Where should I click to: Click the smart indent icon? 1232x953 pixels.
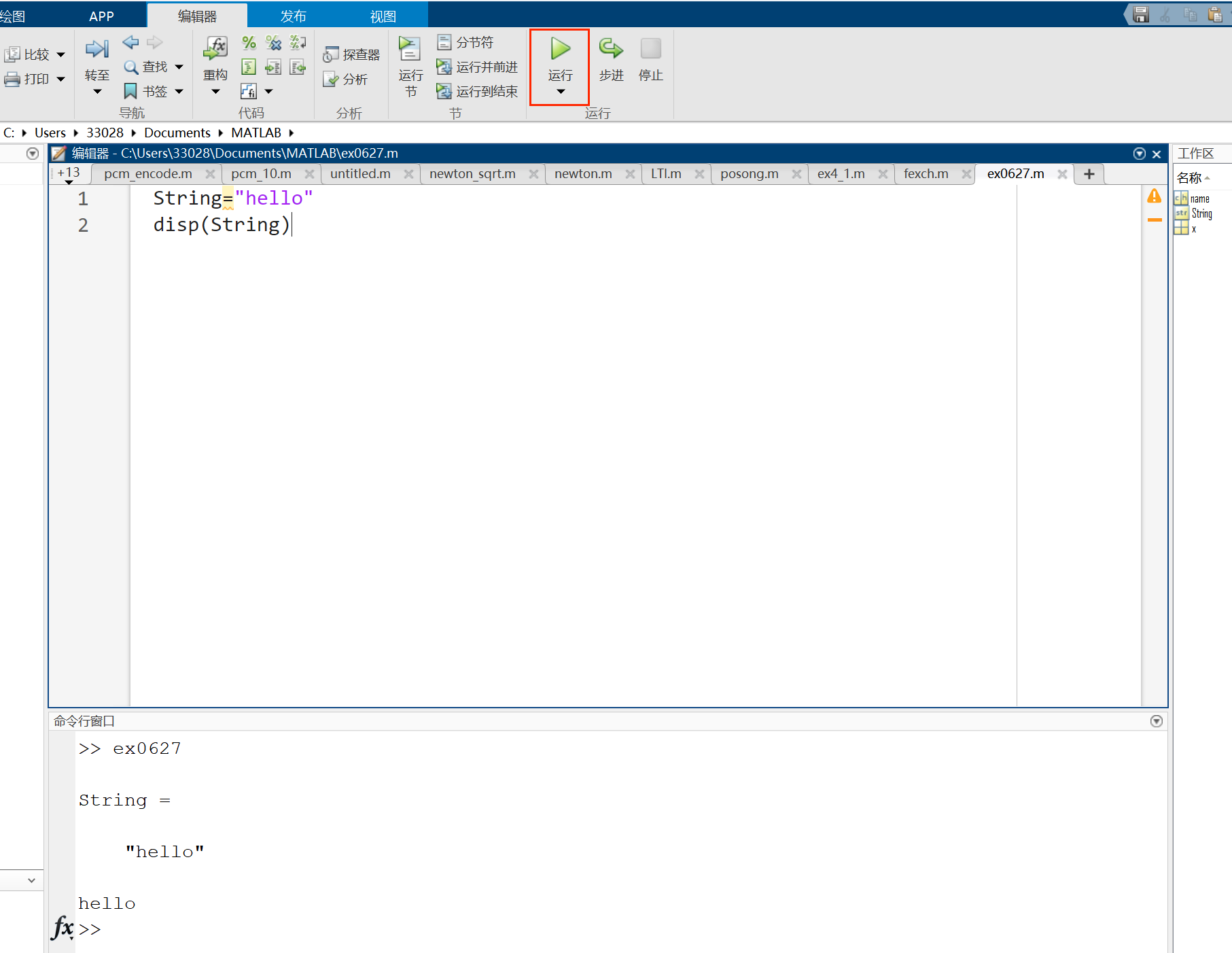(249, 67)
